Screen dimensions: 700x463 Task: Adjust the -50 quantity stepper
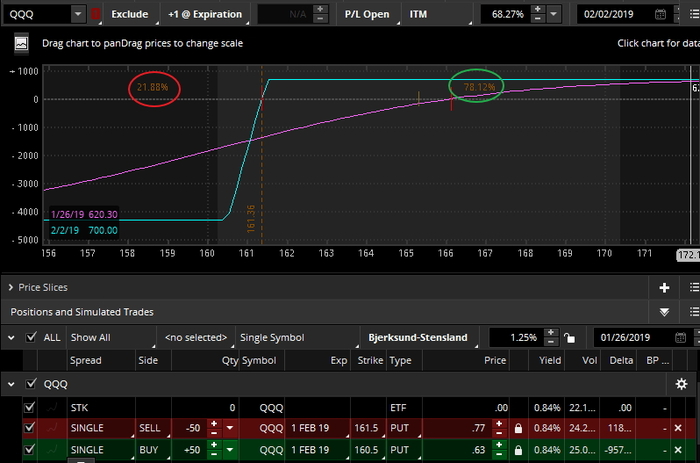214,428
